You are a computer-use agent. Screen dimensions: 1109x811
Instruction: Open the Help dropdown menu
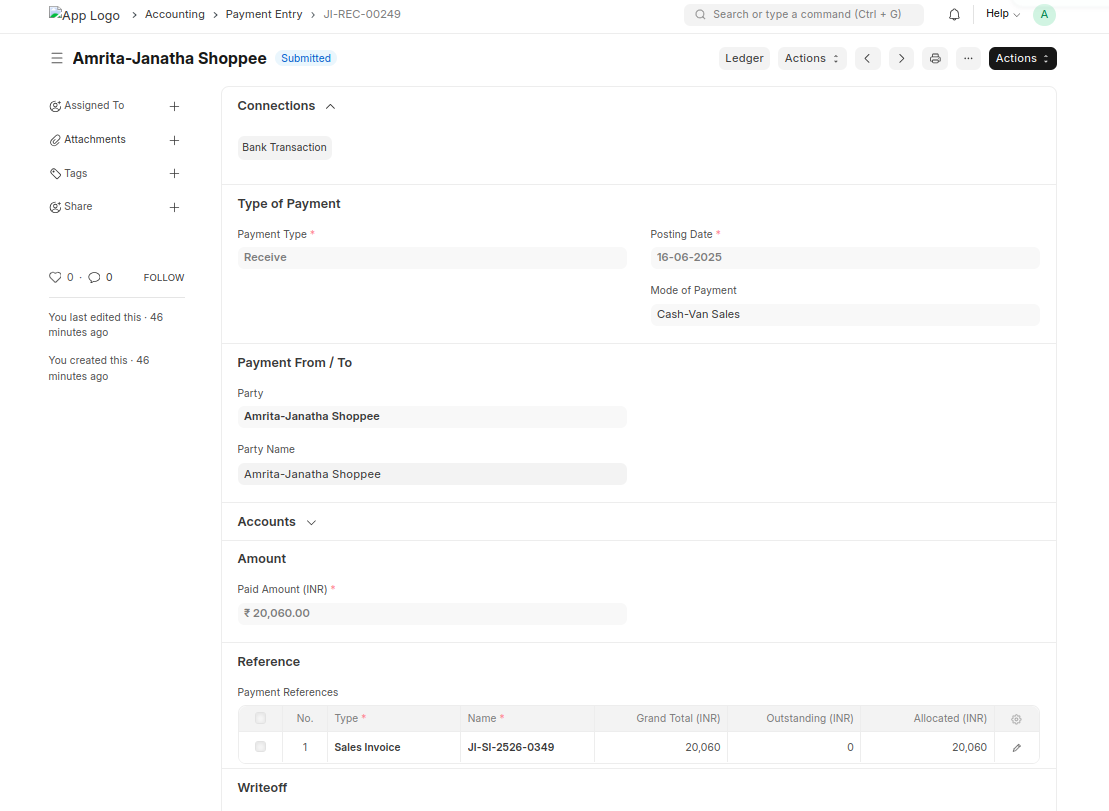pos(1002,15)
